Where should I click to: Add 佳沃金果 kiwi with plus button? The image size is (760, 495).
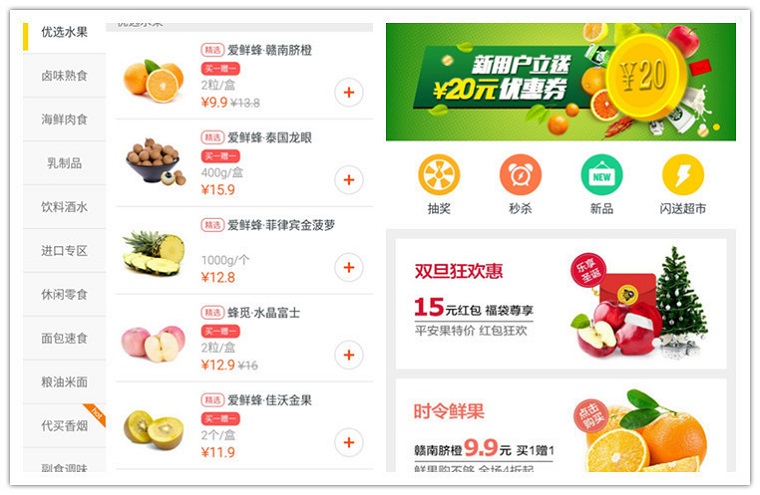tap(348, 442)
